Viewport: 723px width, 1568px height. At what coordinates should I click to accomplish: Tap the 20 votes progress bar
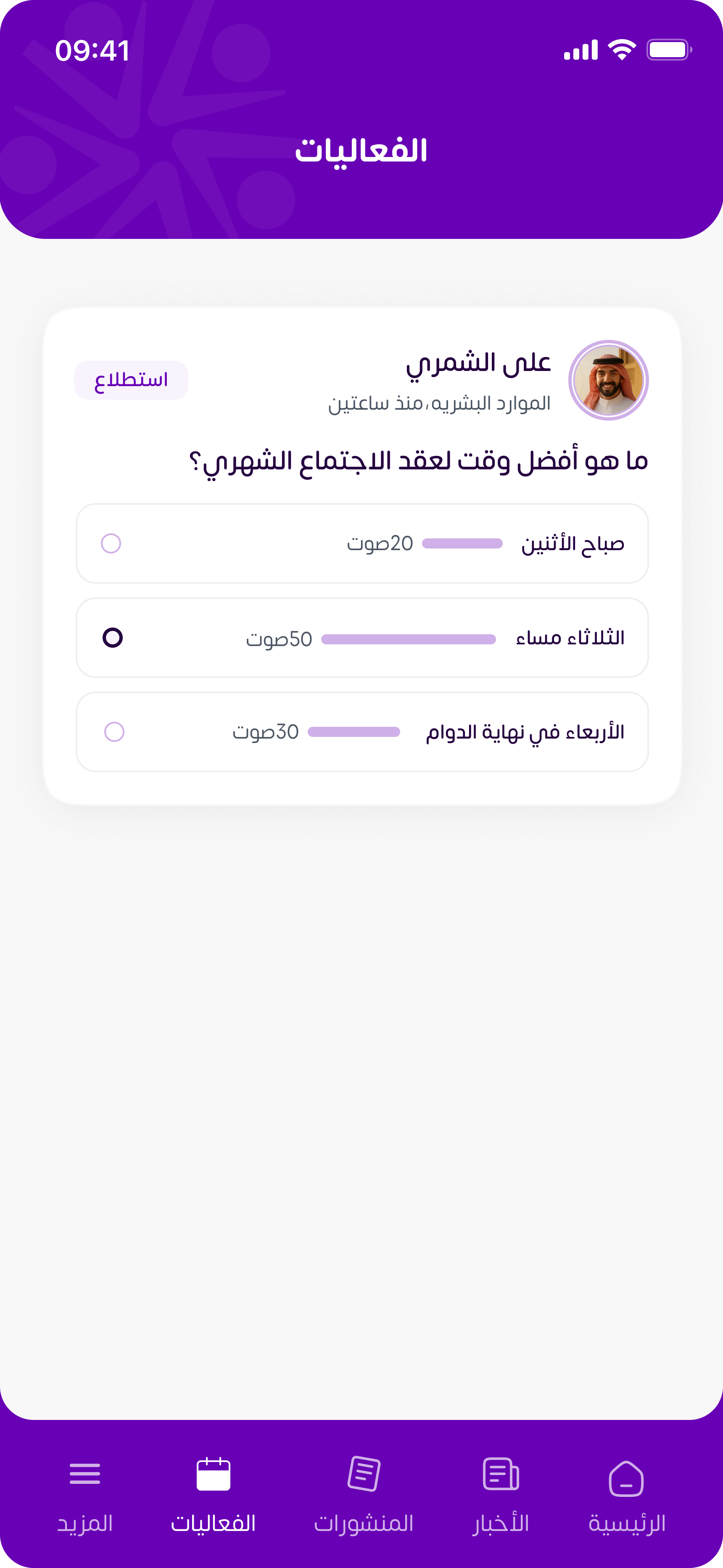point(462,543)
